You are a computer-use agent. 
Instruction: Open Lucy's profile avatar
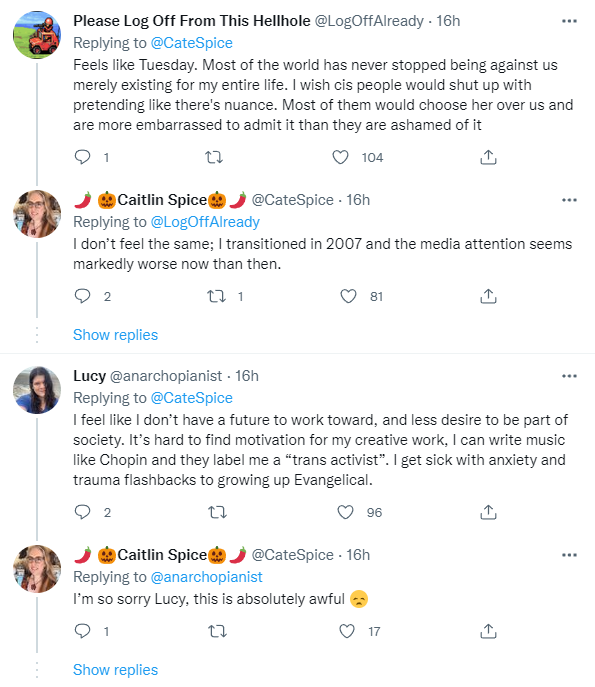37,390
